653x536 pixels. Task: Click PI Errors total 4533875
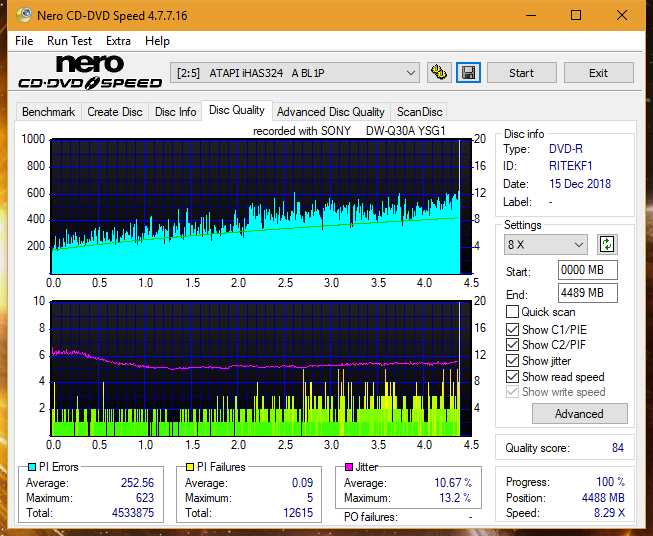point(133,513)
